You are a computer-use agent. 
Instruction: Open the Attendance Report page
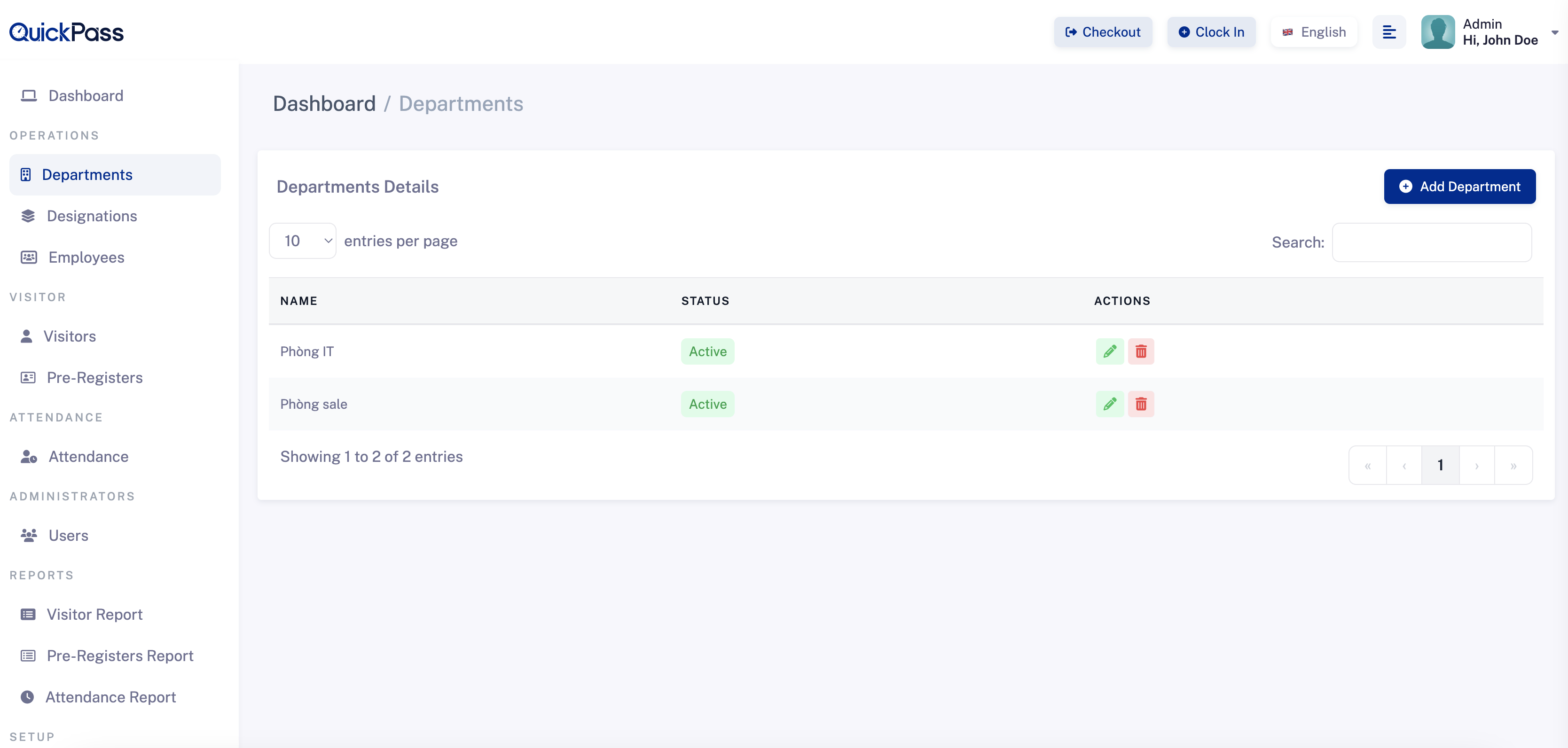pos(110,697)
